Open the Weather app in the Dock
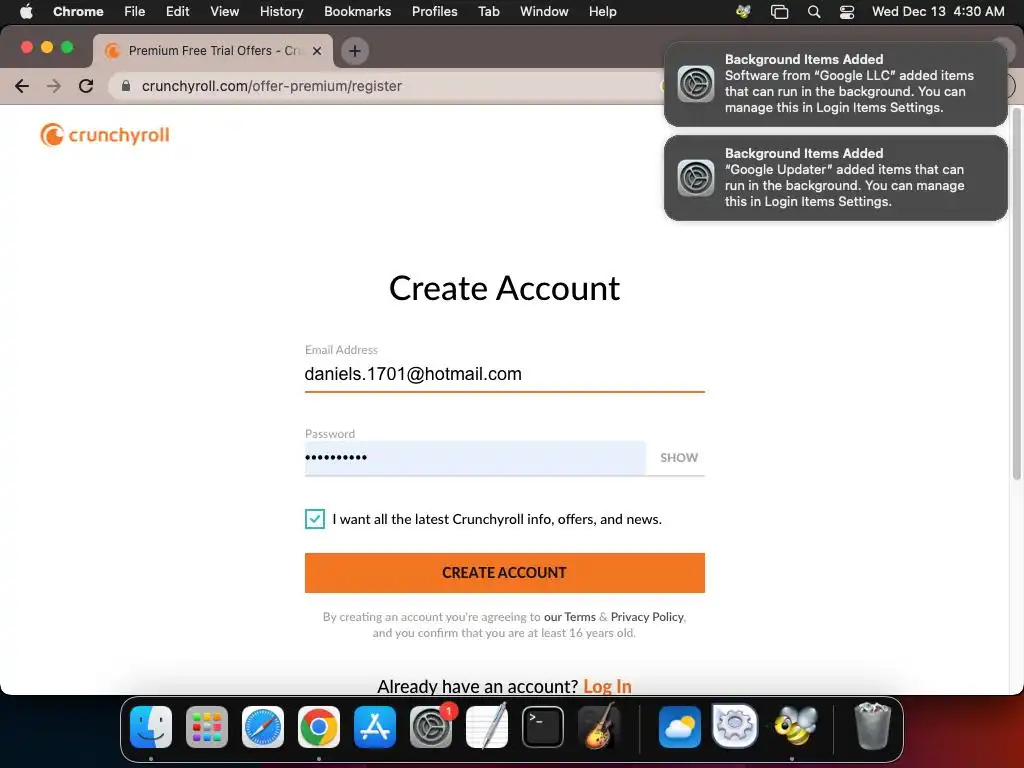This screenshot has width=1024, height=768. coord(679,727)
